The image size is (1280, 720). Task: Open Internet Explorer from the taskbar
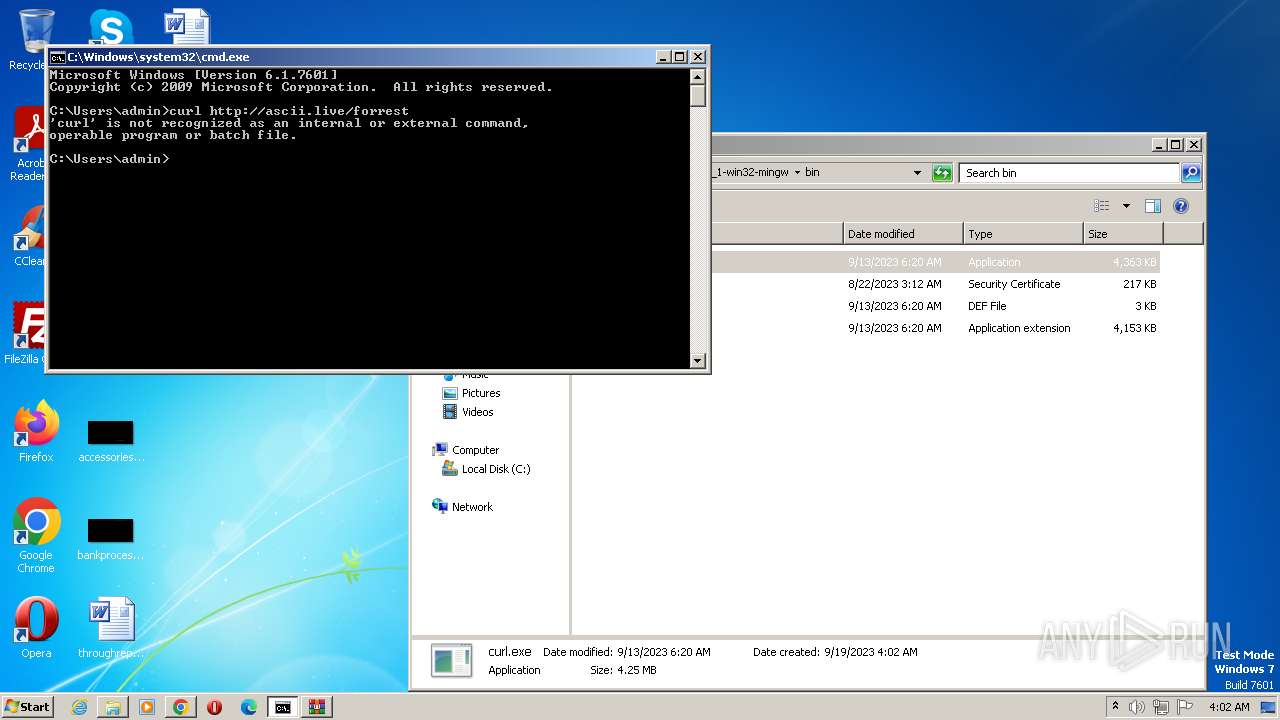click(79, 707)
